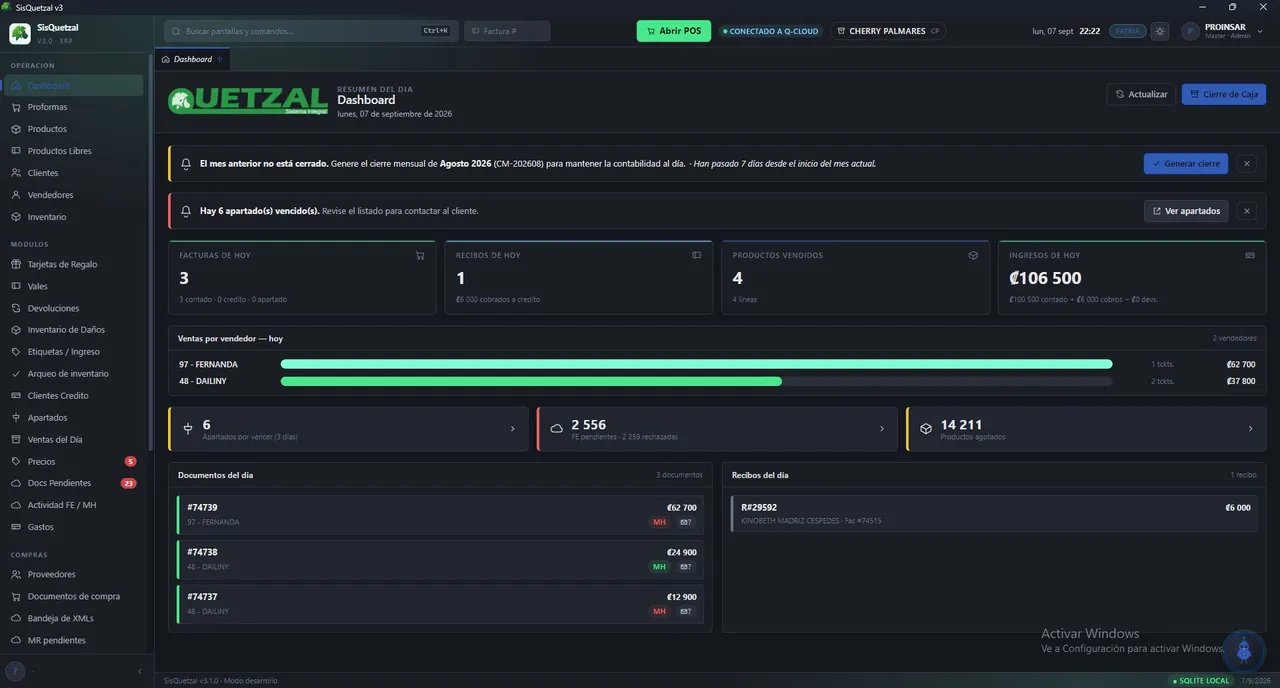Click the Abrir POS button
Viewport: 1280px width, 688px height.
point(674,31)
